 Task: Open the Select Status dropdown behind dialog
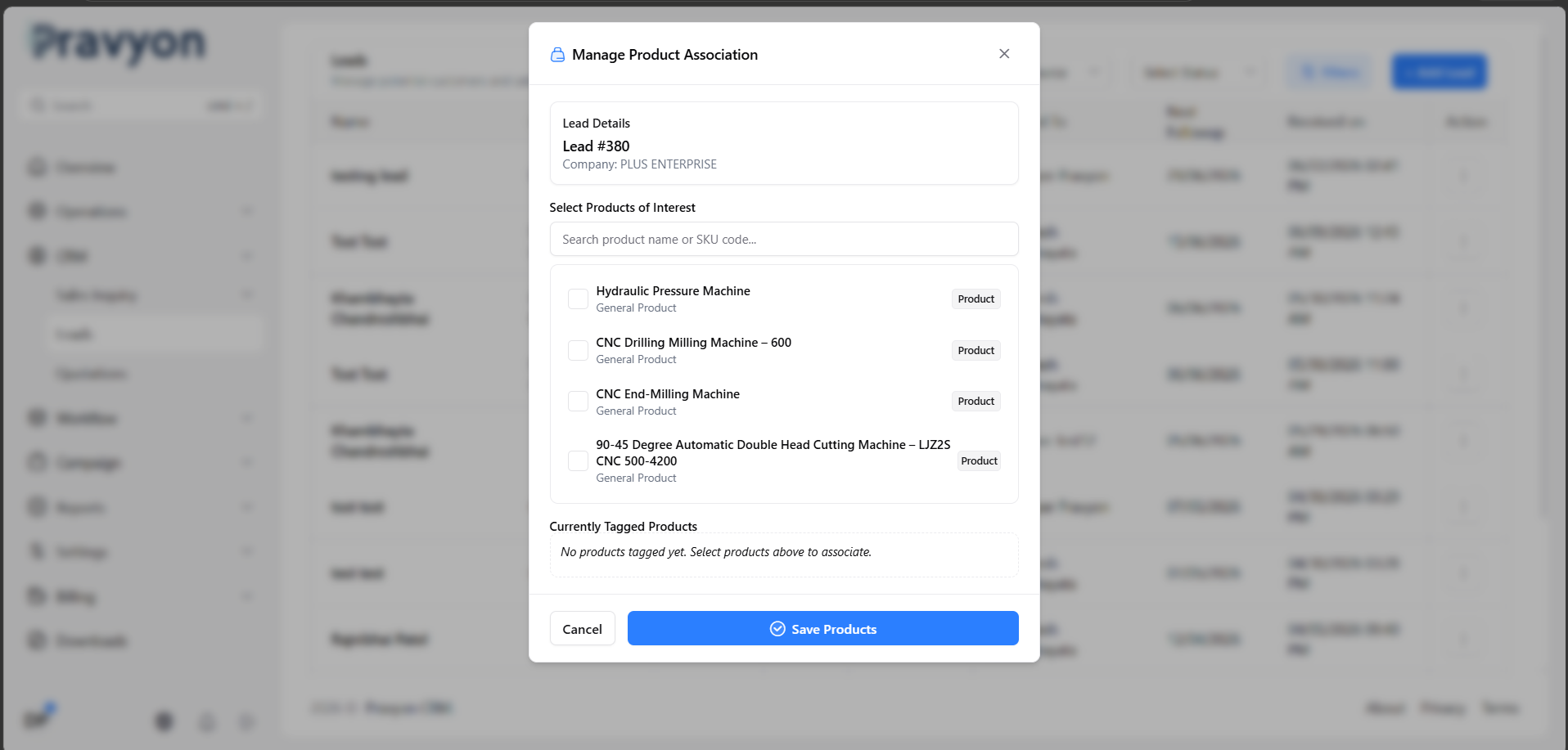1199,73
